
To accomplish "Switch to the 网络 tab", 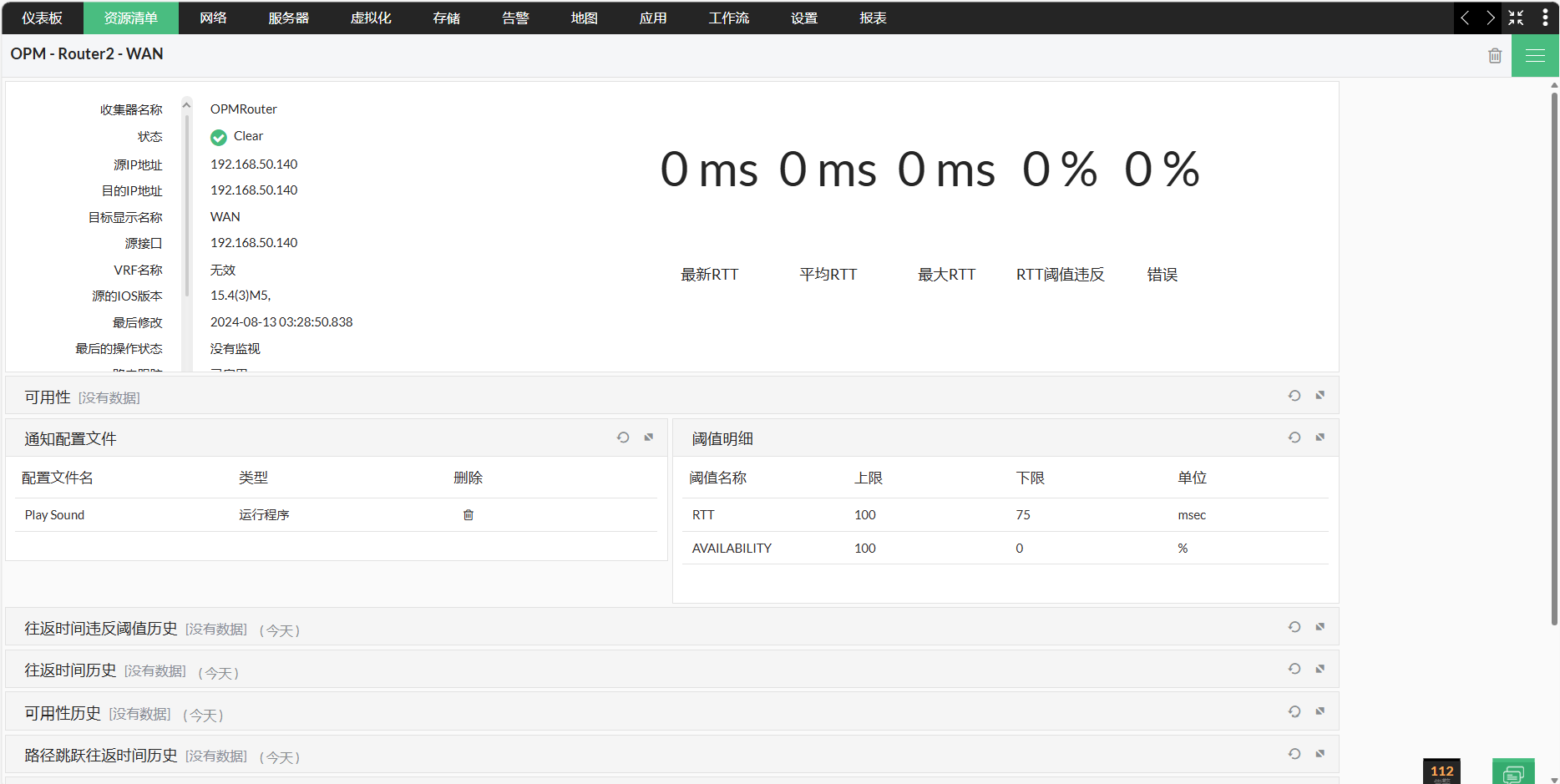I will coord(214,18).
